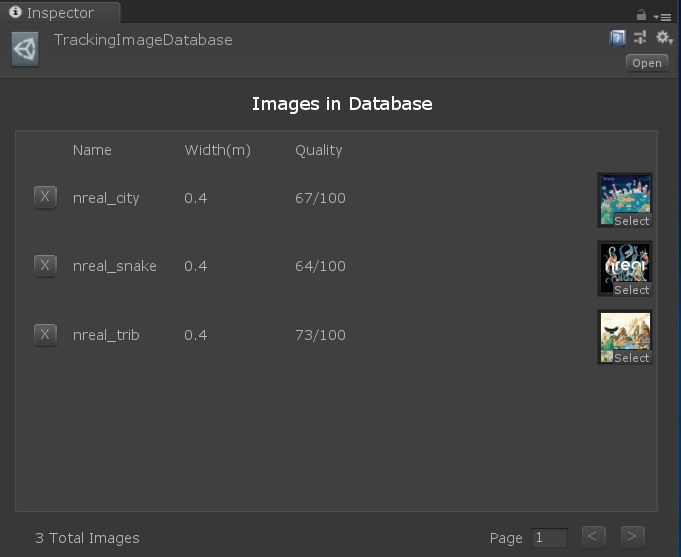Delete the nreal_snake image with X

(45, 265)
